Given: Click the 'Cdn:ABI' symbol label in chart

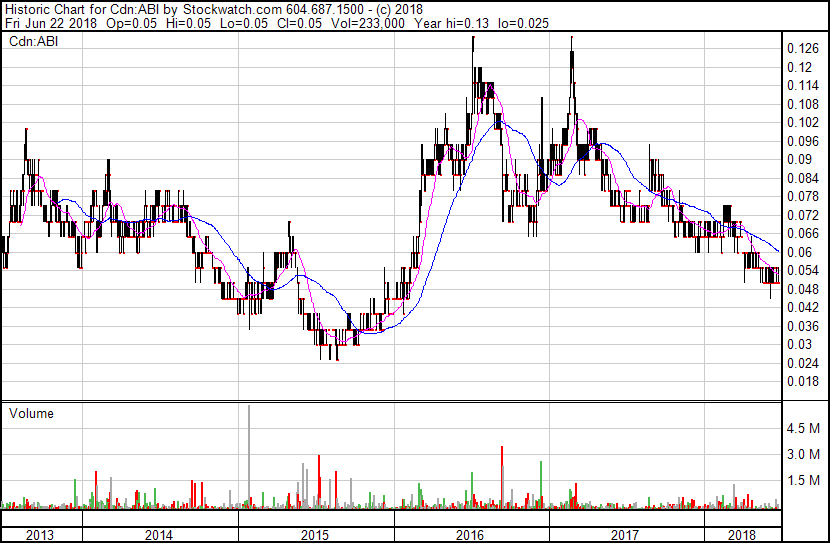Looking at the screenshot, I should pyautogui.click(x=33, y=41).
